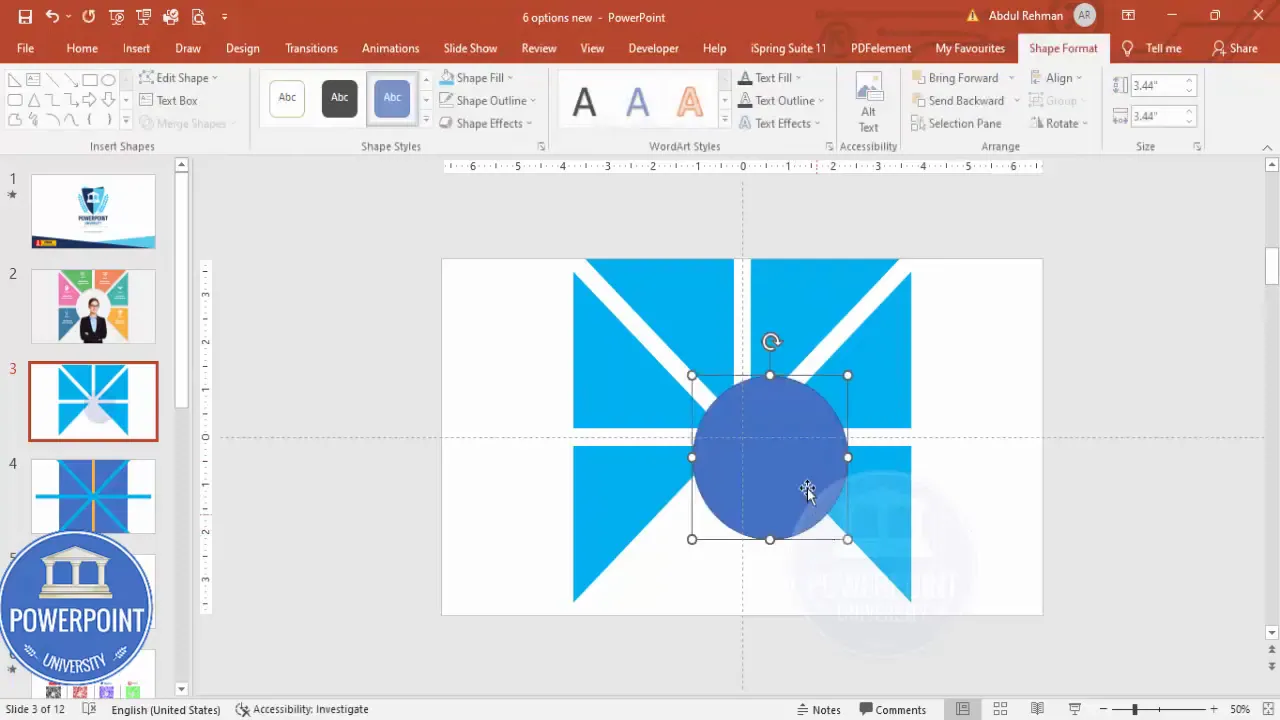This screenshot has width=1280, height=720.
Task: Switch to the Insert tab
Action: [x=137, y=48]
